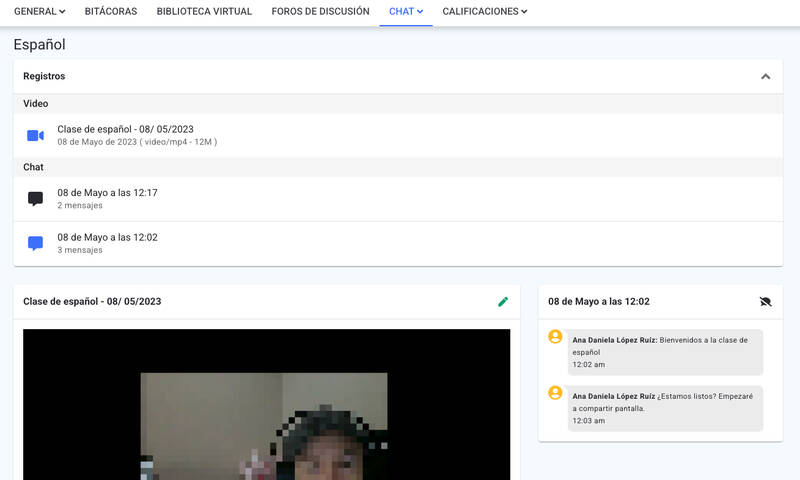This screenshot has width=800, height=480.
Task: Click the '3 mensajes' text
Action: [x=80, y=250]
